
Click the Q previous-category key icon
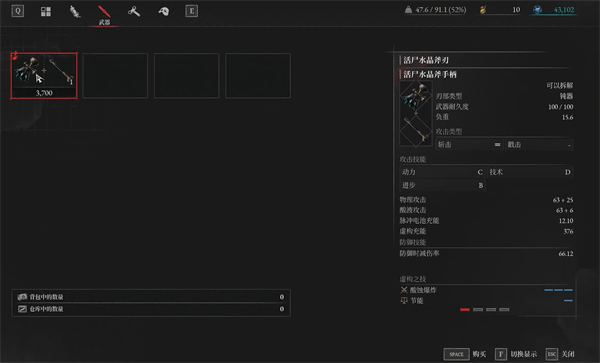[x=18, y=11]
